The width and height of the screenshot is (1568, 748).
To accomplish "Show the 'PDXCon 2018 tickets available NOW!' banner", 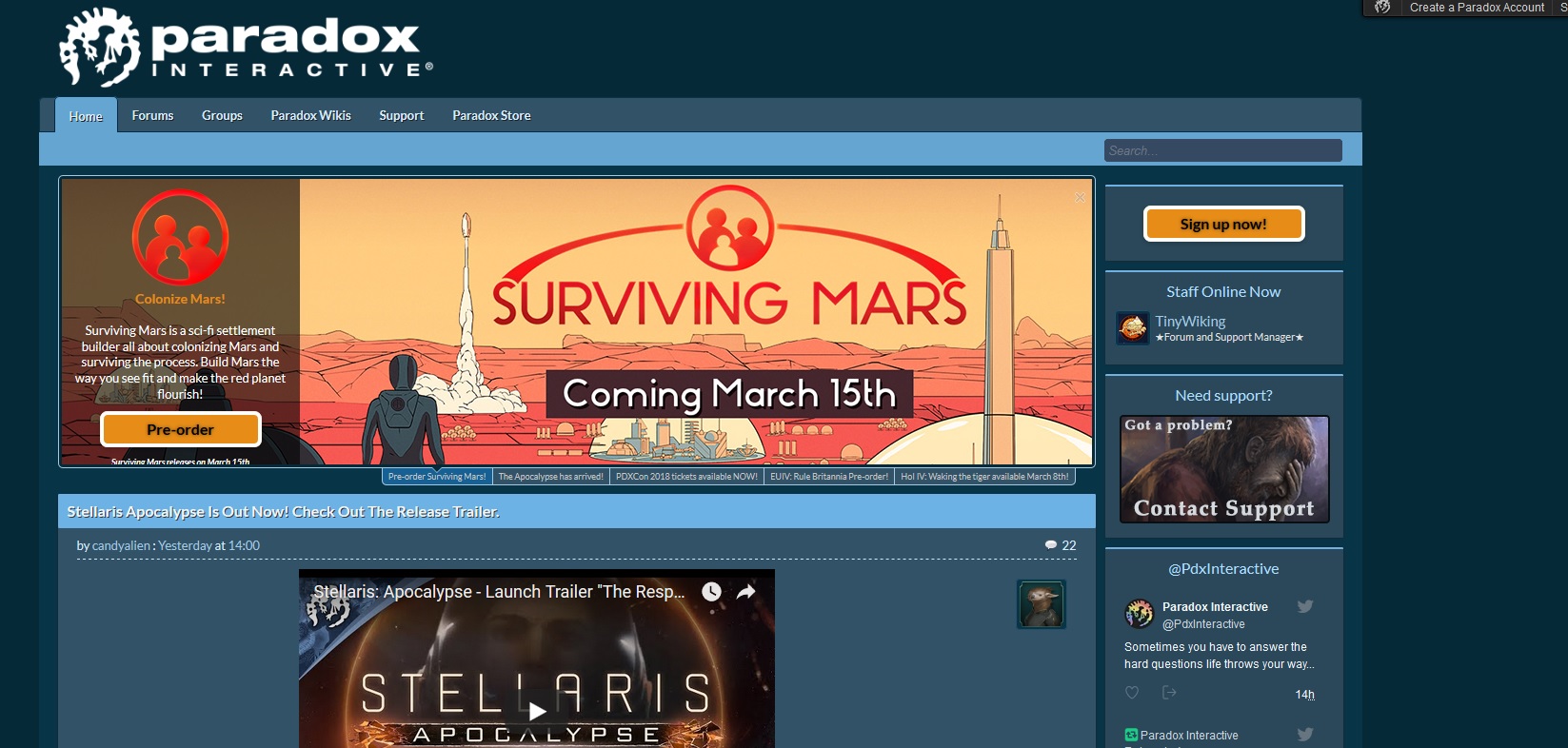I will pos(686,477).
